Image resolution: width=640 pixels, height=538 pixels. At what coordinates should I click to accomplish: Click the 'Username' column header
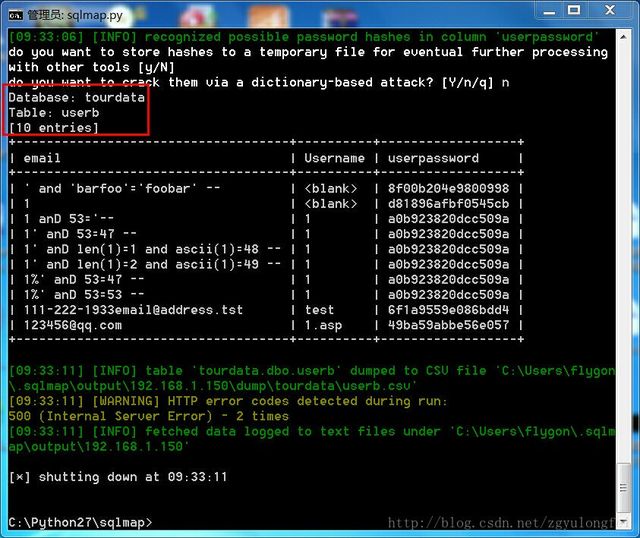[334, 158]
